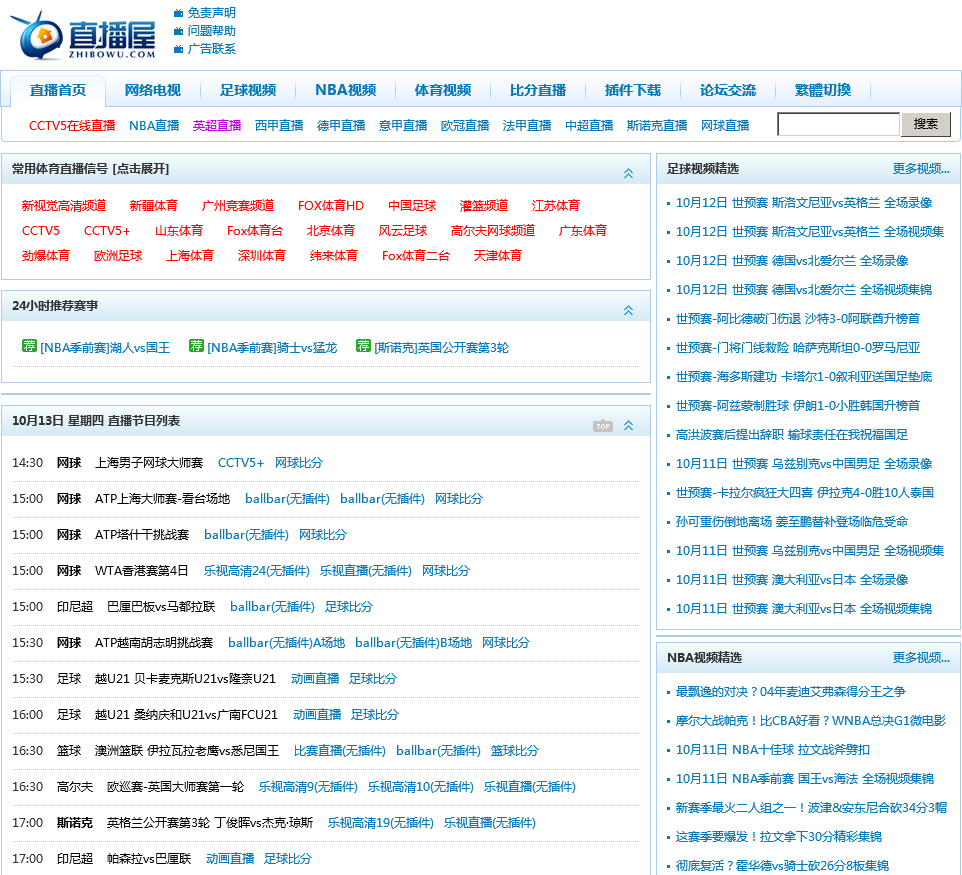Collapse the 常用体育直播信号 panel

[x=628, y=174]
